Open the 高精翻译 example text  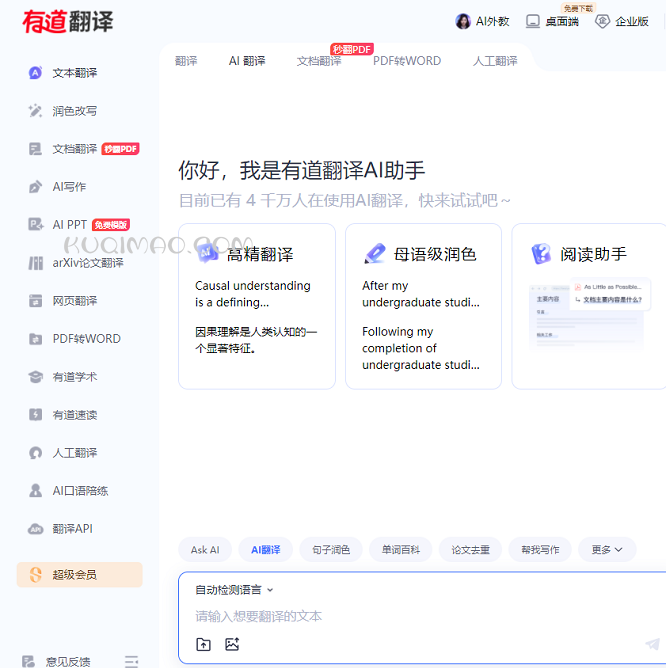[x=256, y=317]
